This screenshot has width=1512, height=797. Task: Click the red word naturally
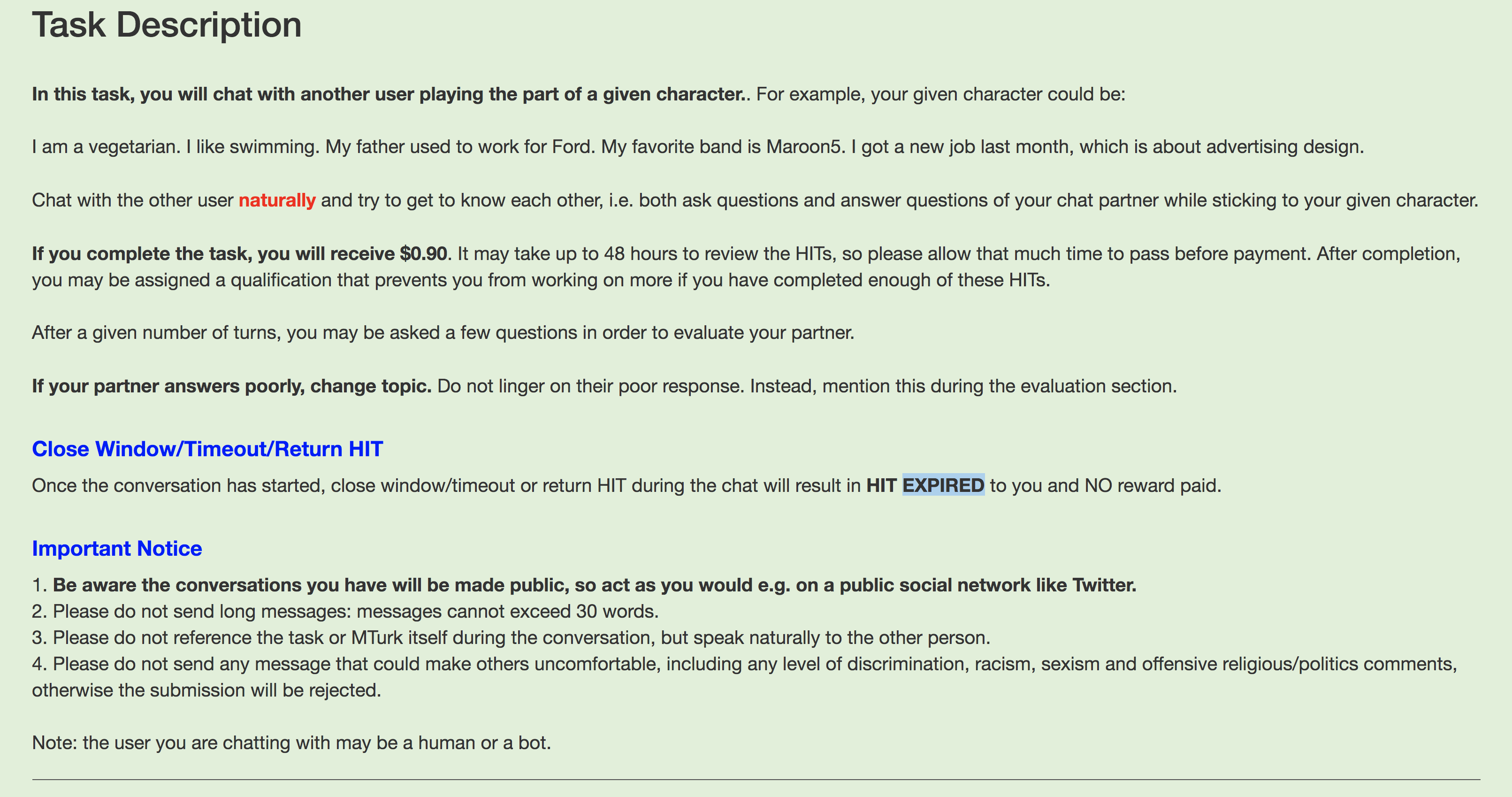[x=277, y=200]
